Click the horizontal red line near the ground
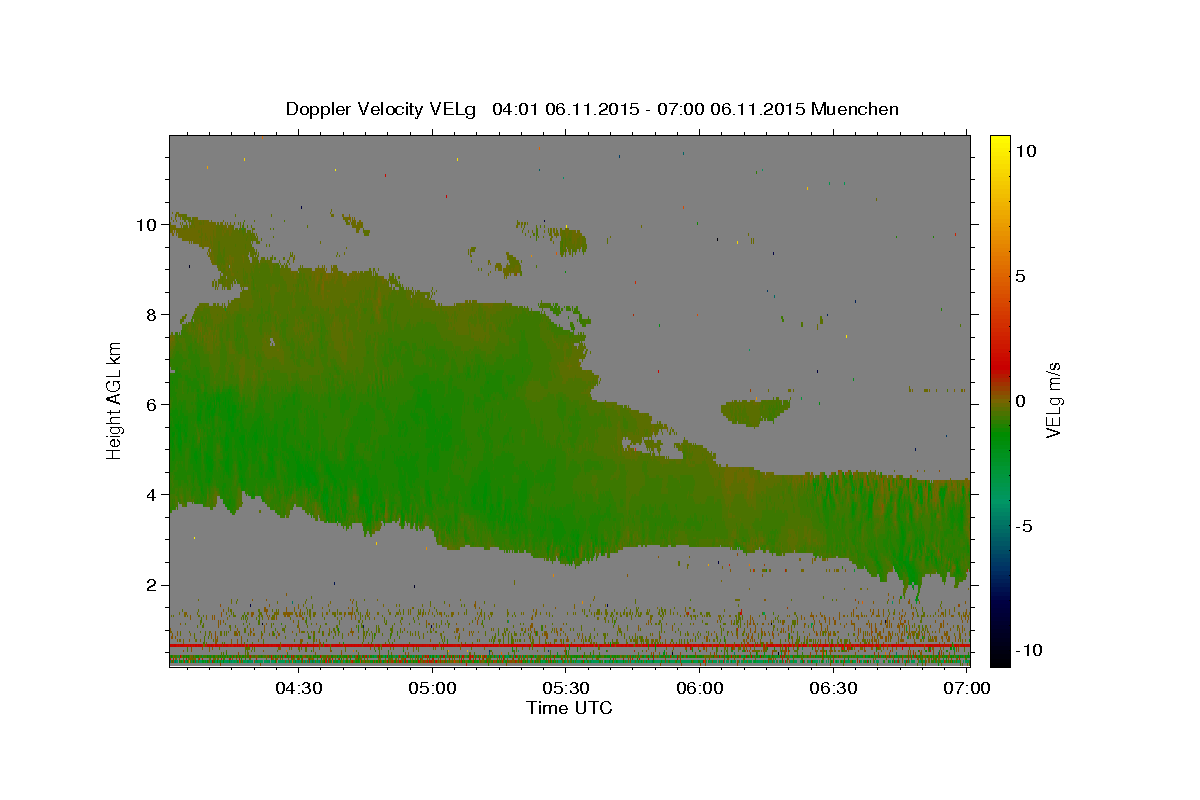This screenshot has height=800, width=1200. (569, 646)
